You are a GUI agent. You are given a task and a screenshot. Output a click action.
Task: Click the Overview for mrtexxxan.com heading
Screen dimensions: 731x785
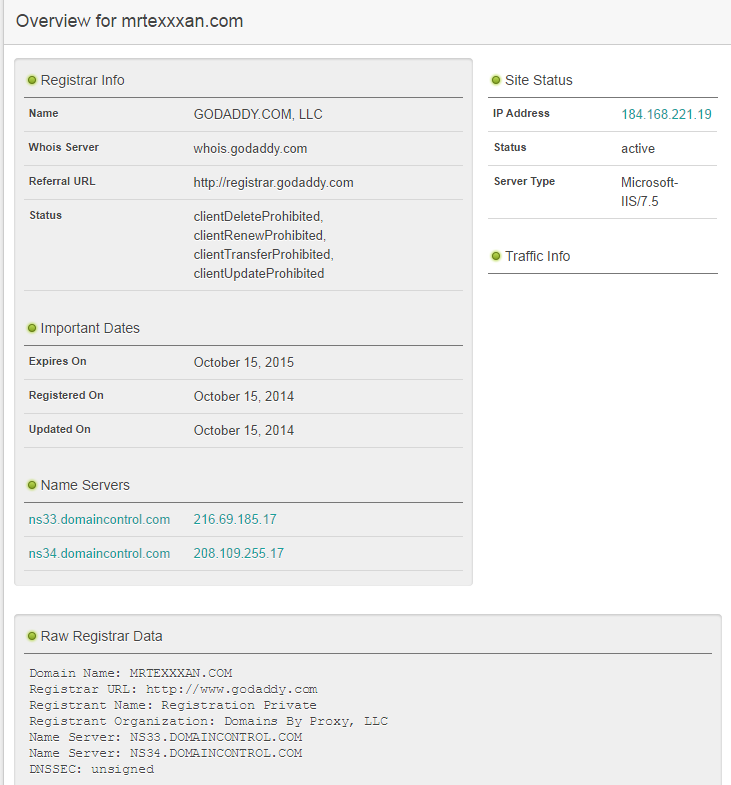(x=130, y=21)
